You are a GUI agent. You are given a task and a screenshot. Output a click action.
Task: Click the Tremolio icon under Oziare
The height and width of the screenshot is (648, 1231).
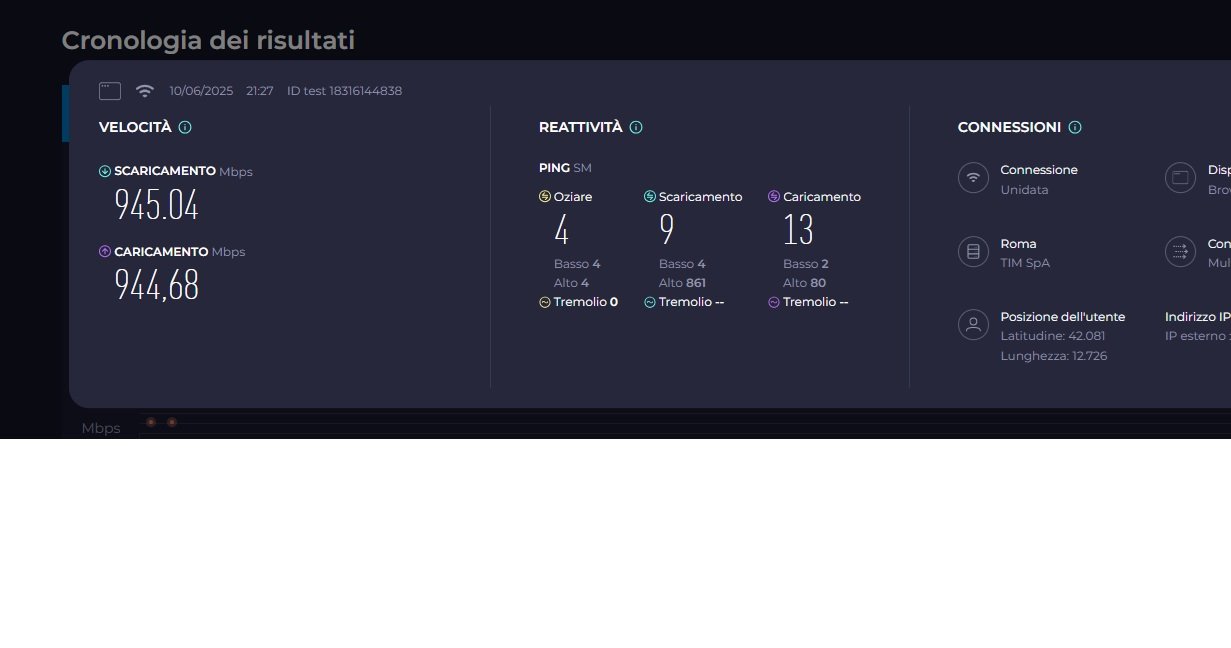point(545,302)
